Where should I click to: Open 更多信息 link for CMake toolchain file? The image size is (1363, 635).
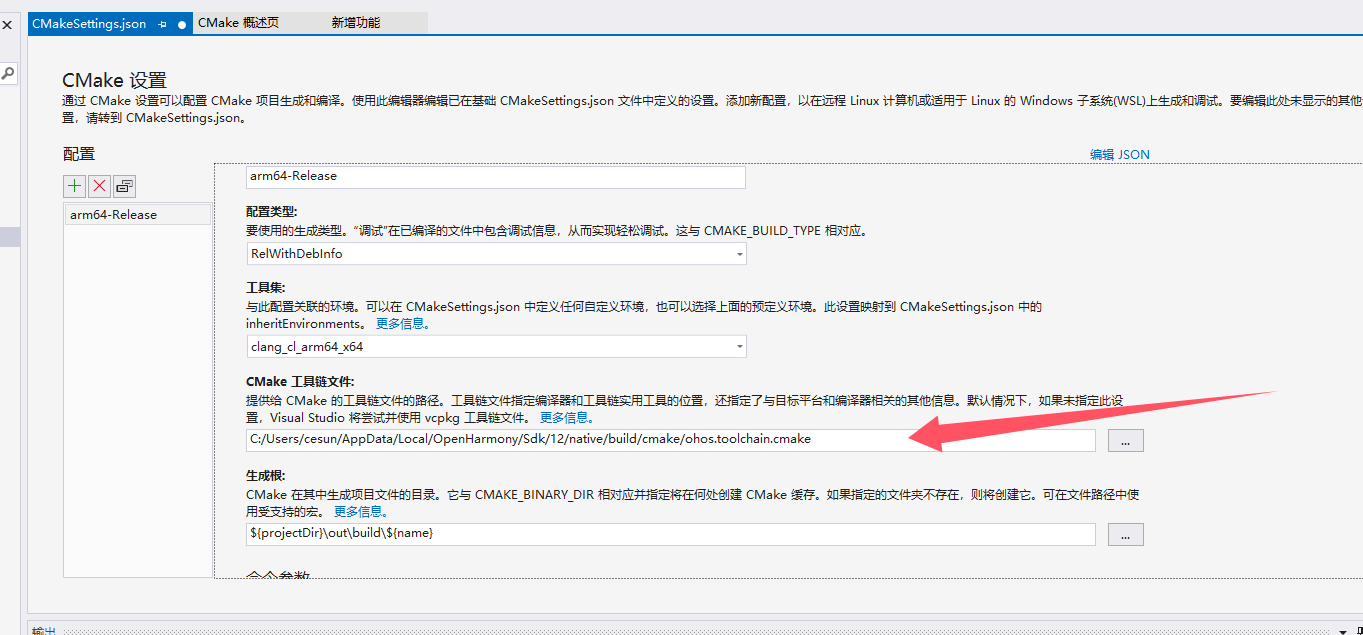(x=567, y=417)
